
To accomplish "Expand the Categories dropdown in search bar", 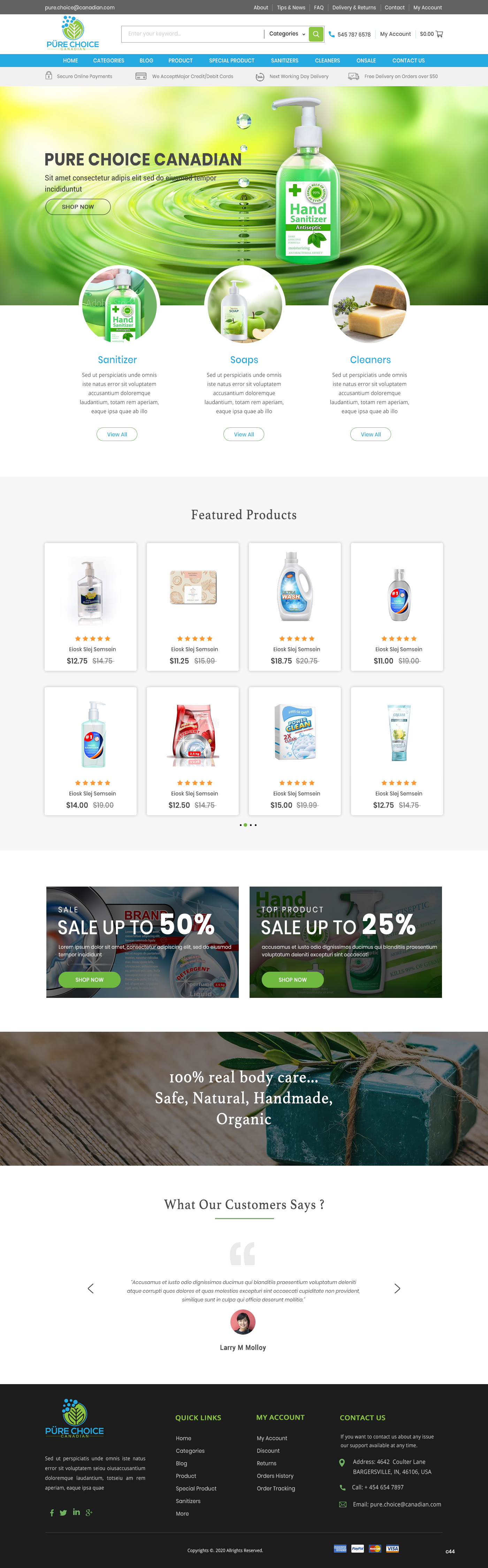I will point(287,34).
